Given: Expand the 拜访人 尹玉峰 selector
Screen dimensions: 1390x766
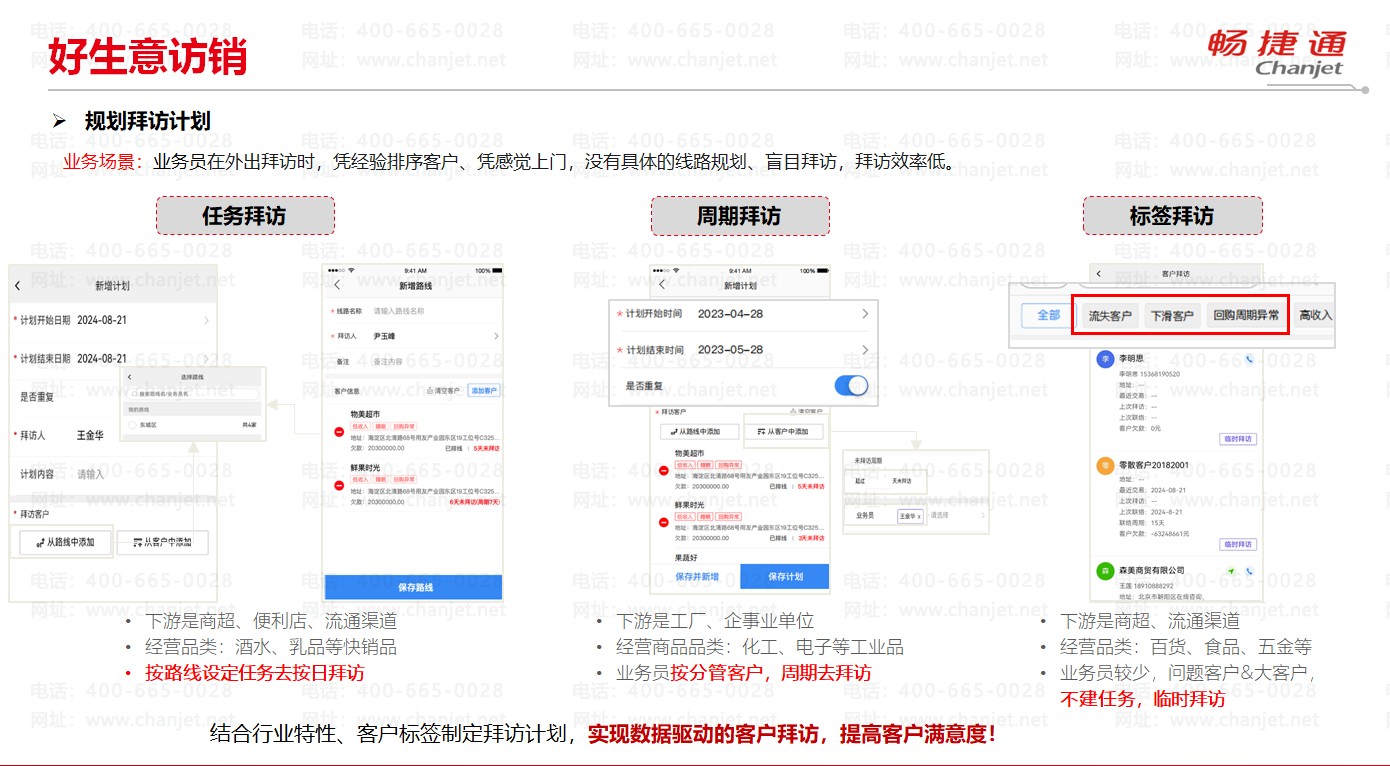Looking at the screenshot, I should coord(413,337).
